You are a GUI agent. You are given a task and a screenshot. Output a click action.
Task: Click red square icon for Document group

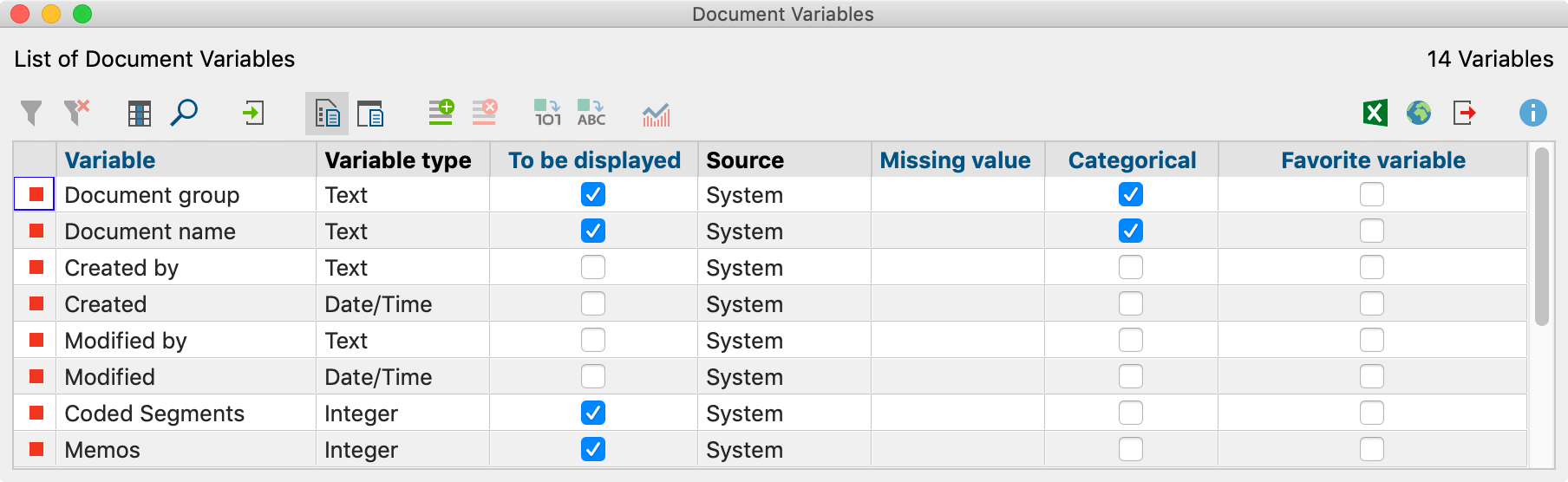[x=36, y=194]
